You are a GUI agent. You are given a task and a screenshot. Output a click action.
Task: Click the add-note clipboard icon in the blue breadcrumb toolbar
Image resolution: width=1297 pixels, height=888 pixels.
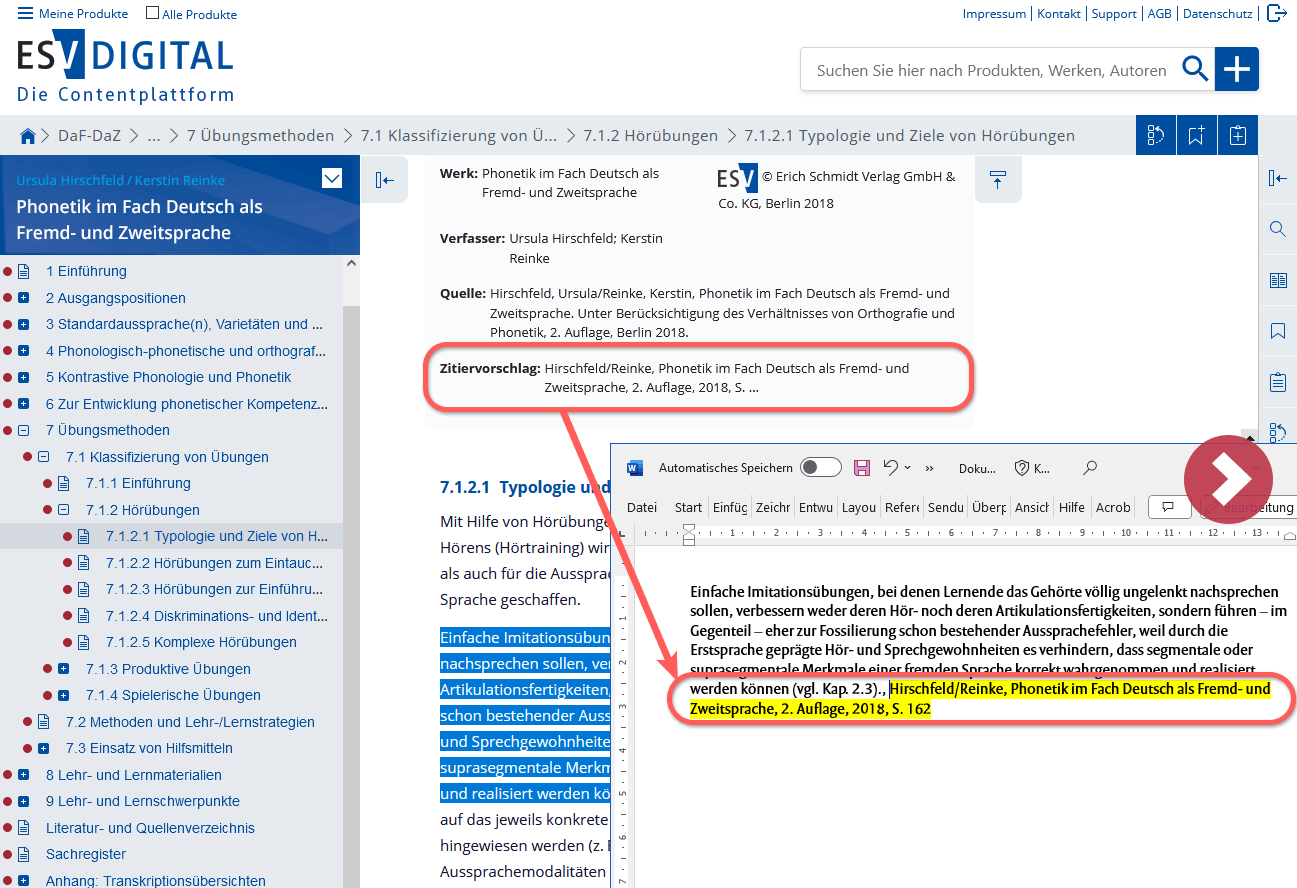1238,135
